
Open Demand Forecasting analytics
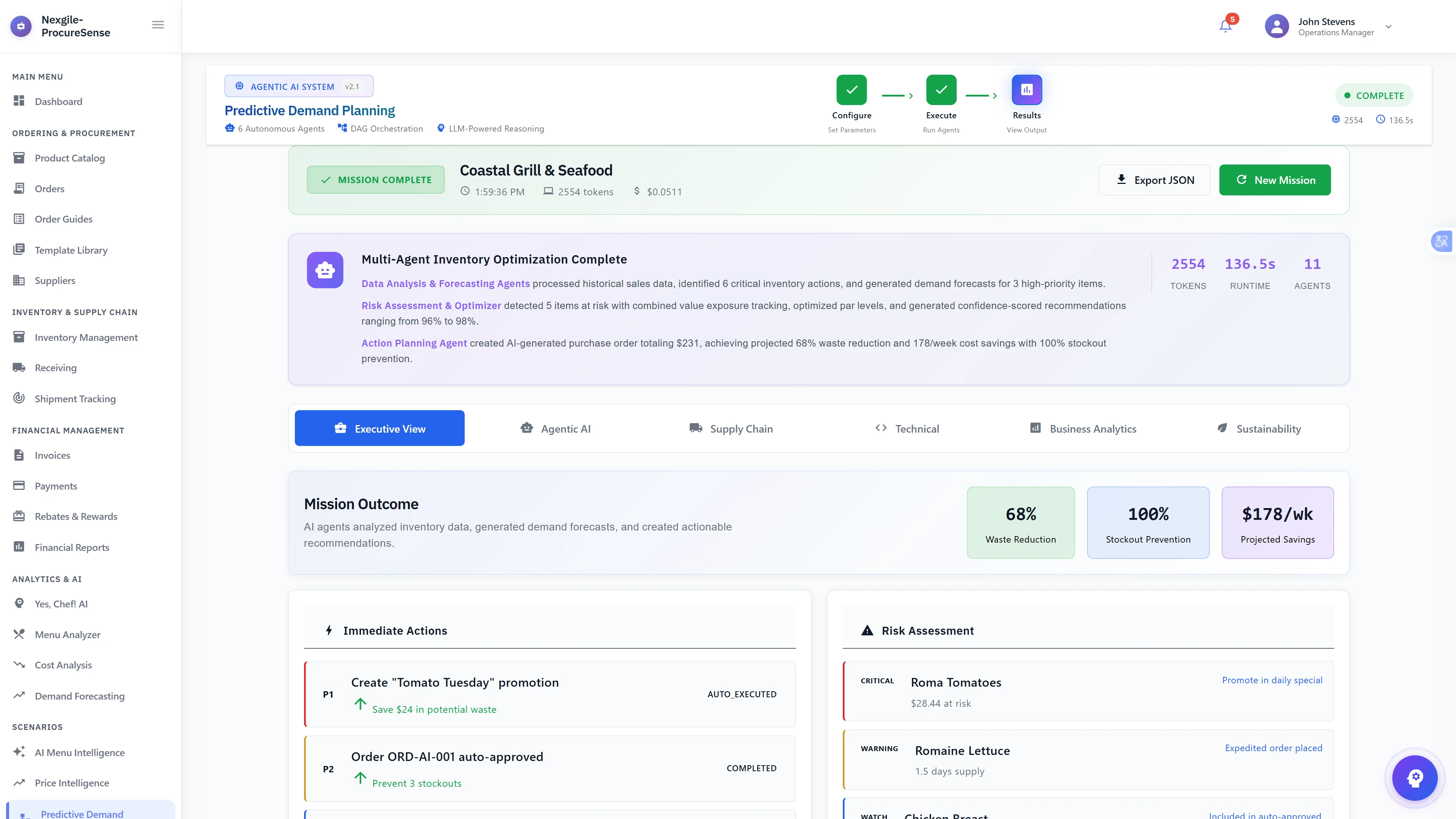(79, 696)
